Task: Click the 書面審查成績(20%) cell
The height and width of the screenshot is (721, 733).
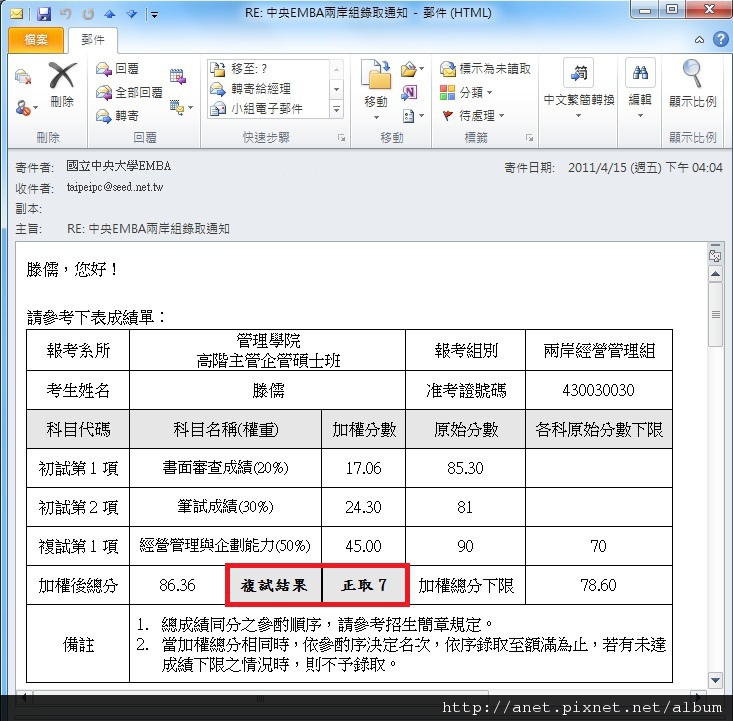Action: coord(225,468)
